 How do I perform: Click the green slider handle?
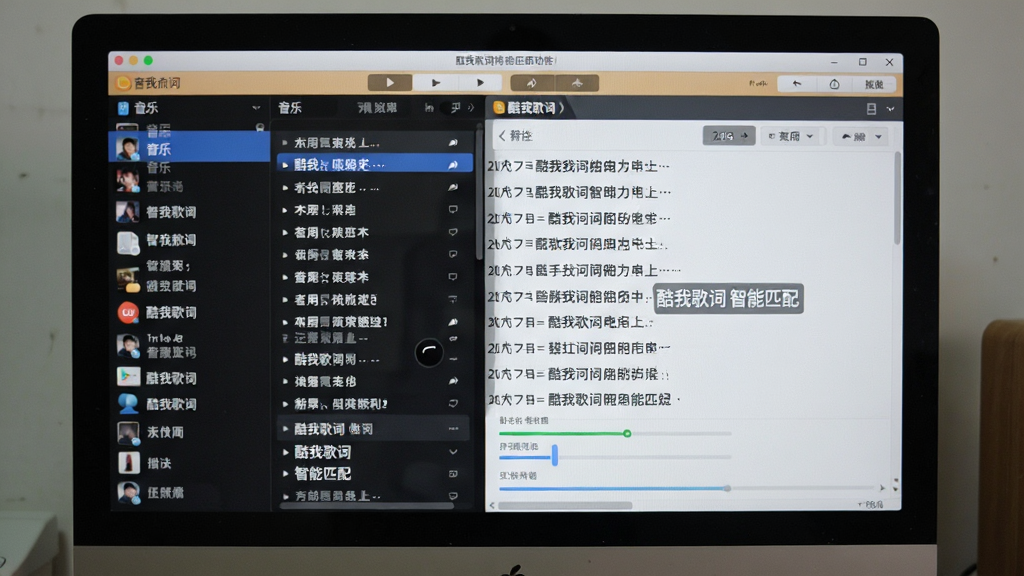627,434
